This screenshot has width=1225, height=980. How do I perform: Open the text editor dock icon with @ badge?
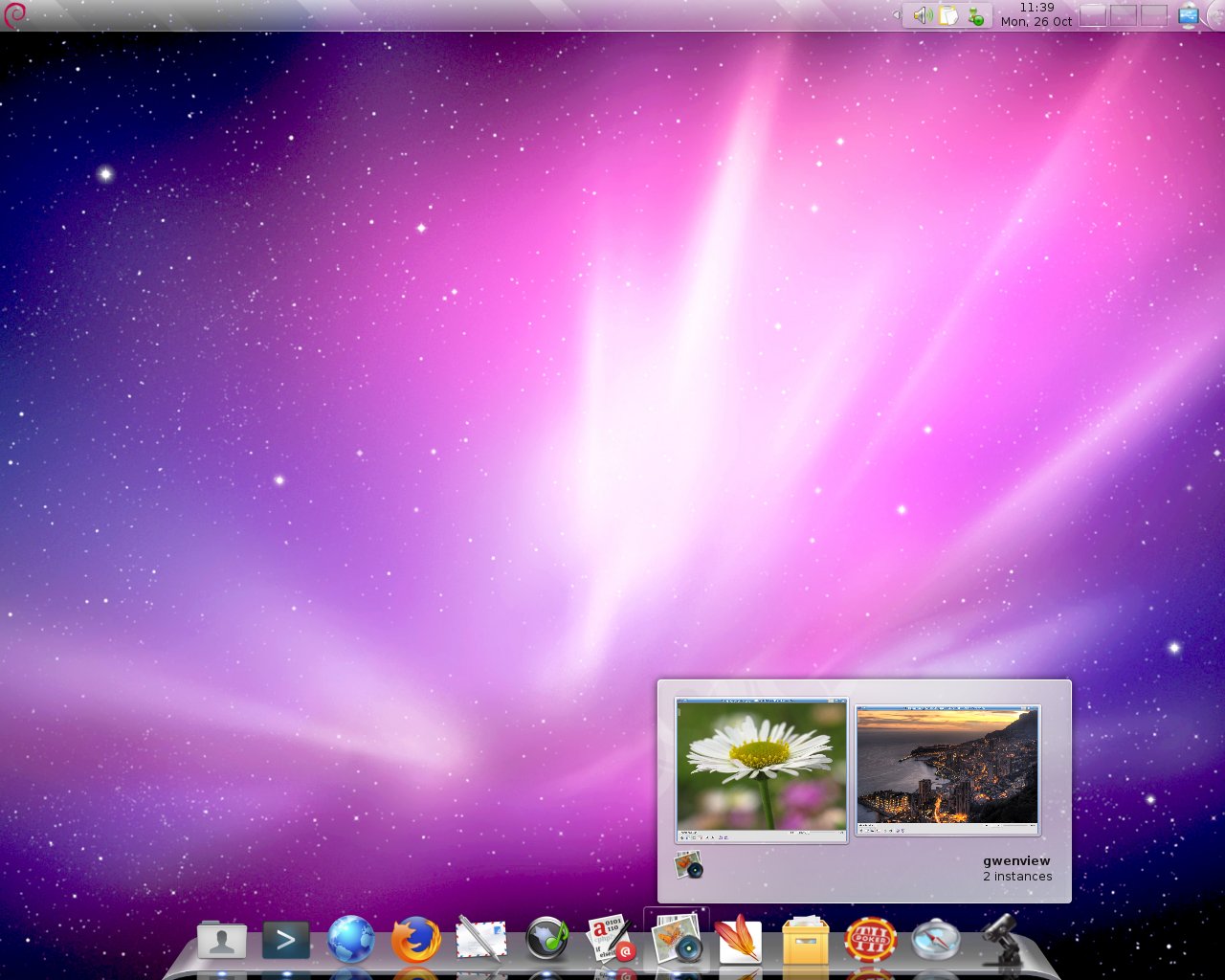[x=612, y=938]
